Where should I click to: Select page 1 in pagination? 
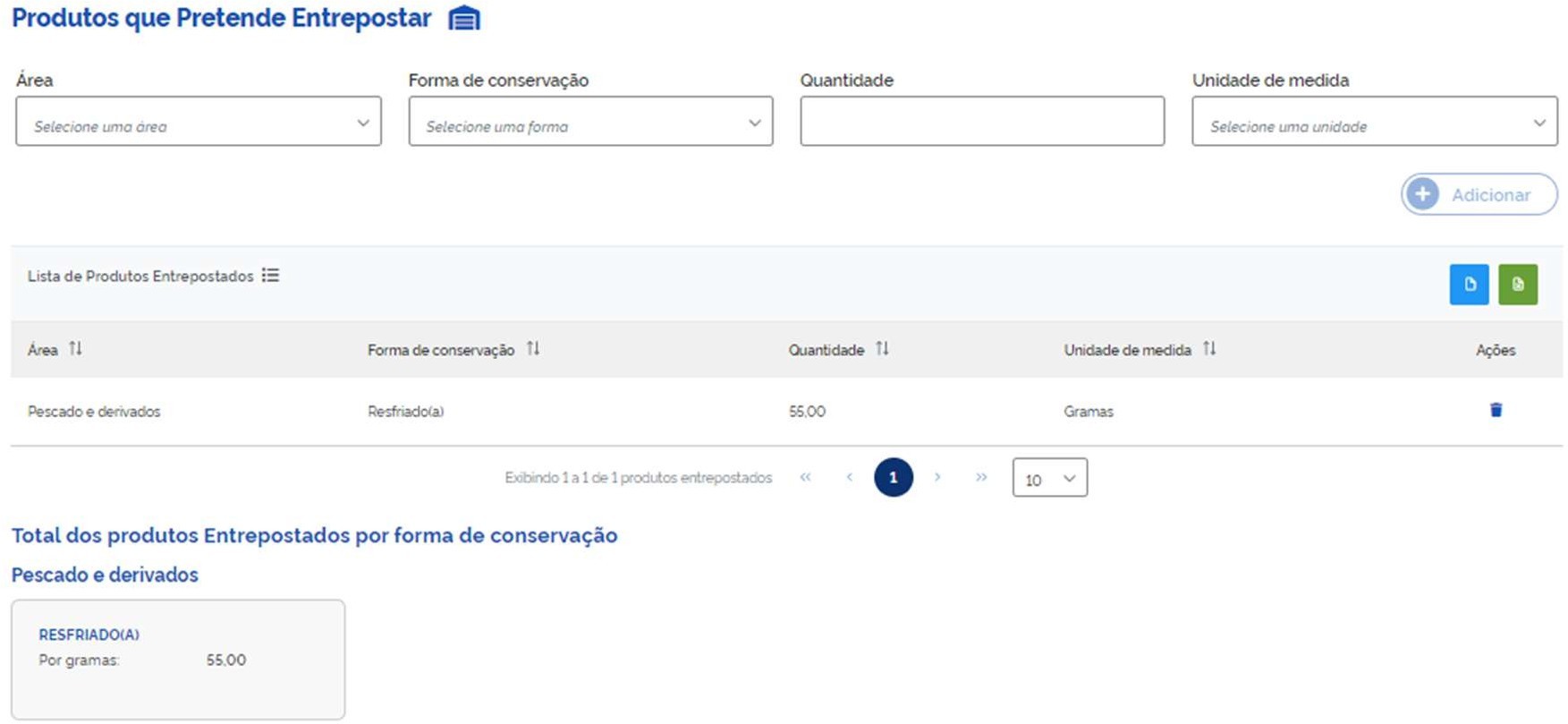pos(893,478)
